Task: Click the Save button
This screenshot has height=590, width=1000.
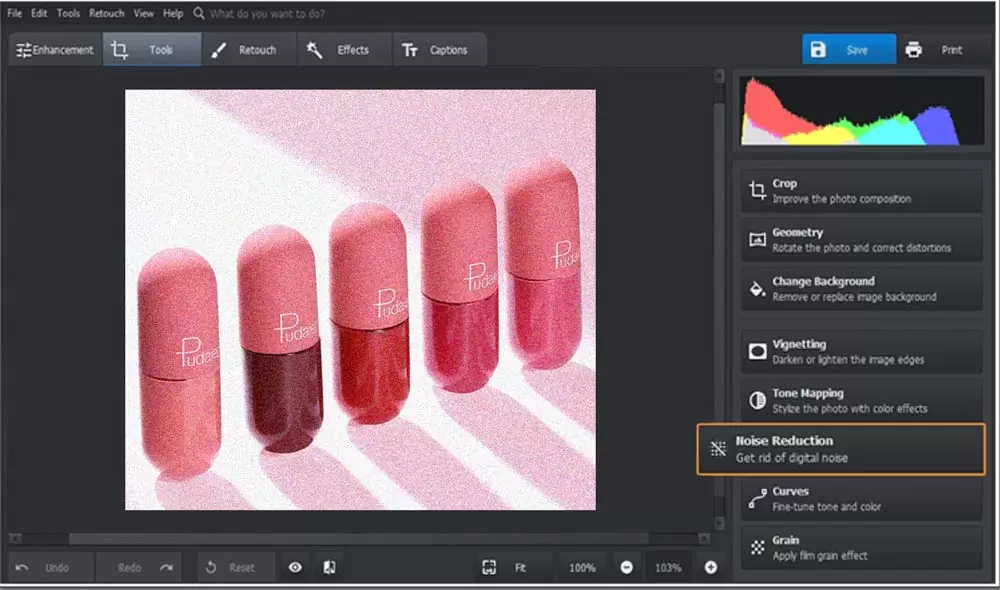Action: 849,50
